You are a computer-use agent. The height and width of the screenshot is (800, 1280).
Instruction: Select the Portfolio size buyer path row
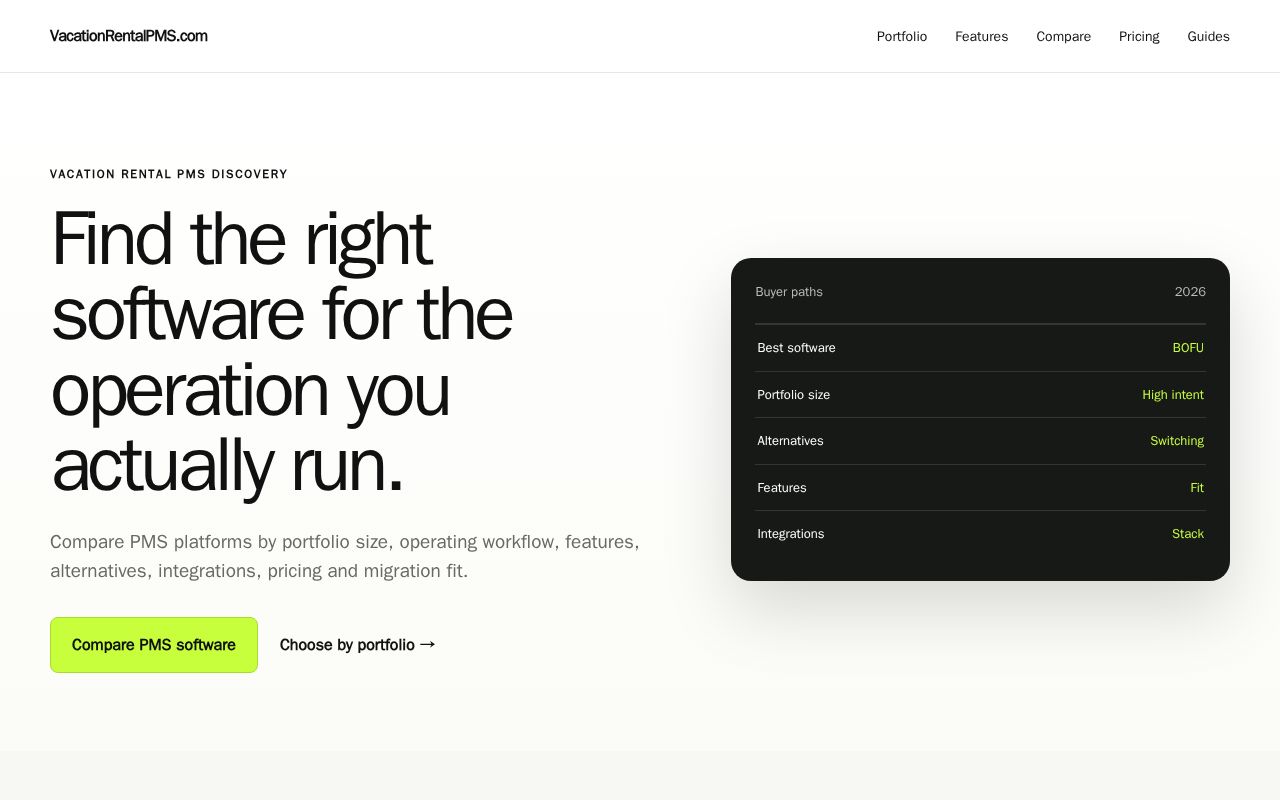coord(980,395)
